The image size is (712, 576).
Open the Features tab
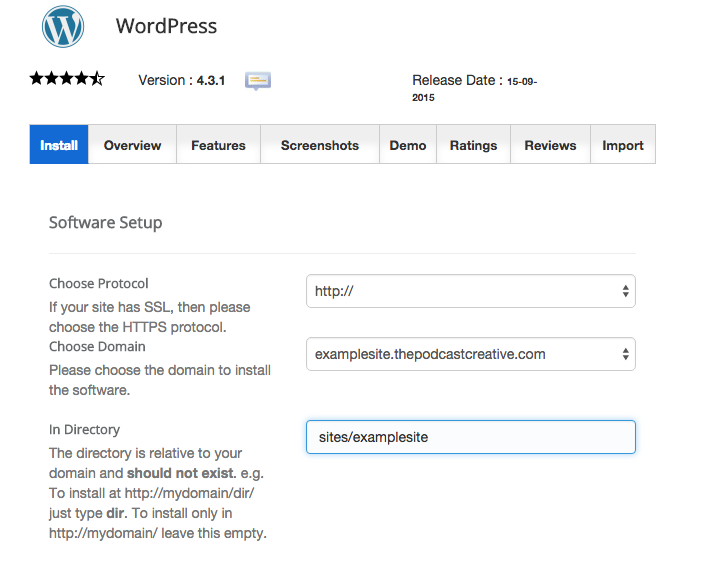pyautogui.click(x=218, y=144)
